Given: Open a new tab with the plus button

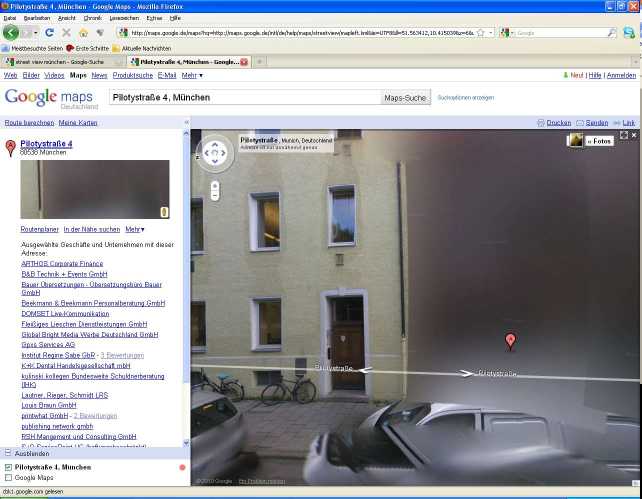Looking at the screenshot, I should pos(259,61).
